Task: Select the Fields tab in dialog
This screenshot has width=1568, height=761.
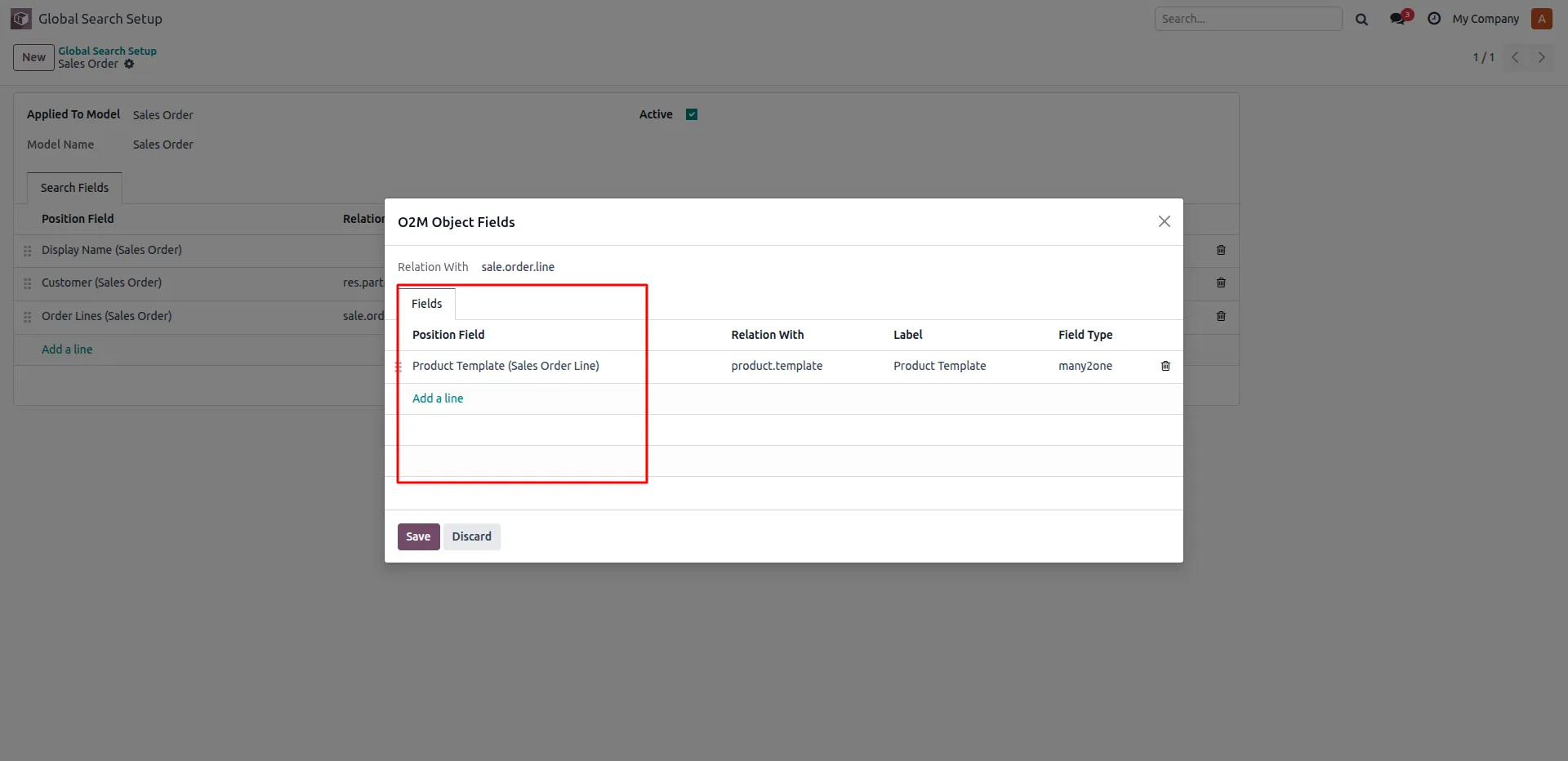Action: coord(426,304)
